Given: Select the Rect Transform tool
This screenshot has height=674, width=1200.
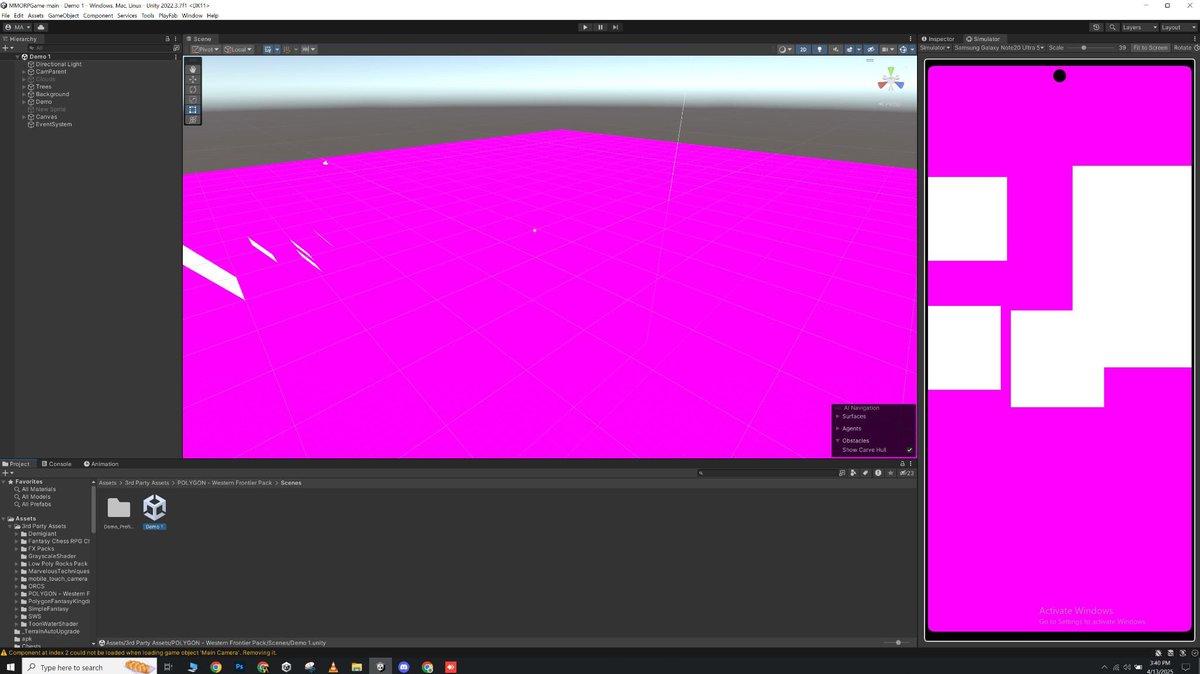Looking at the screenshot, I should [x=192, y=110].
